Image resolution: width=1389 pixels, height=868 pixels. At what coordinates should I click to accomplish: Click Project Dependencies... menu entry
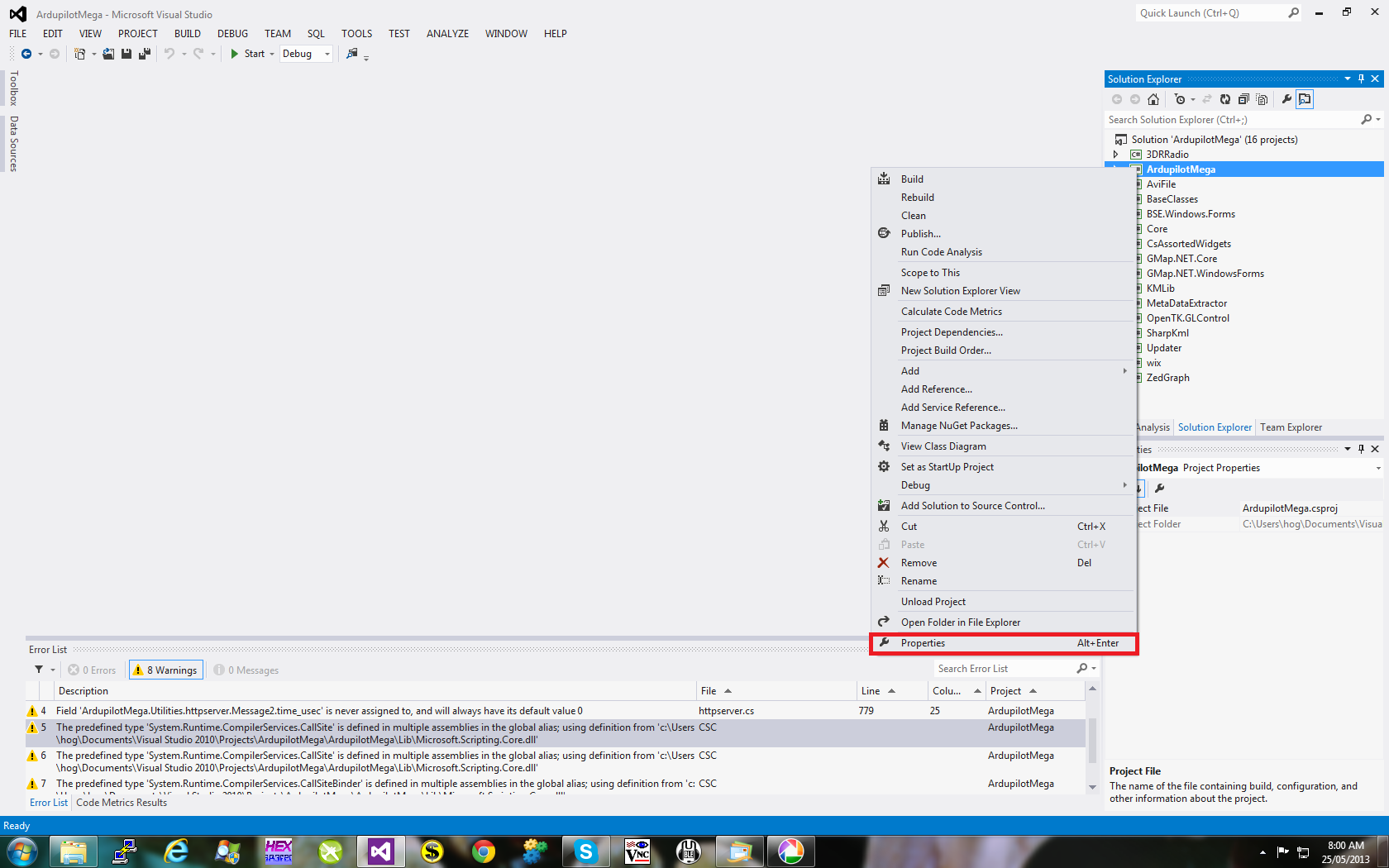tap(1004, 332)
